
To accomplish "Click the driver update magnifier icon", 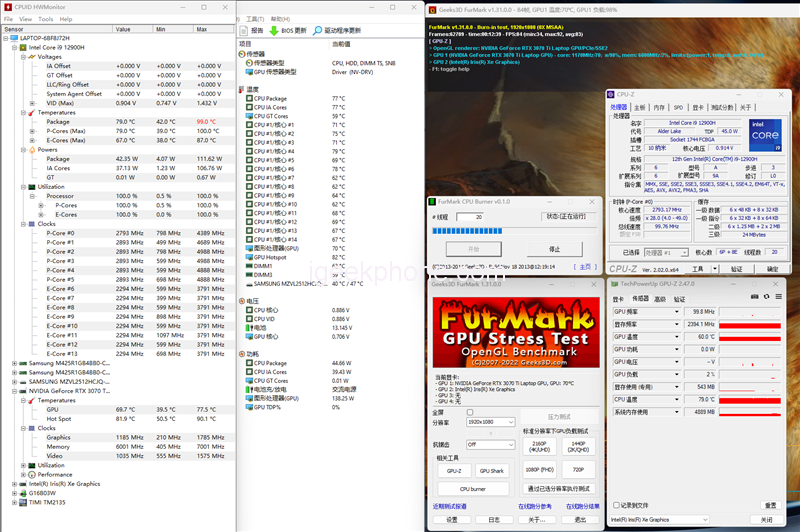I will tap(318, 31).
